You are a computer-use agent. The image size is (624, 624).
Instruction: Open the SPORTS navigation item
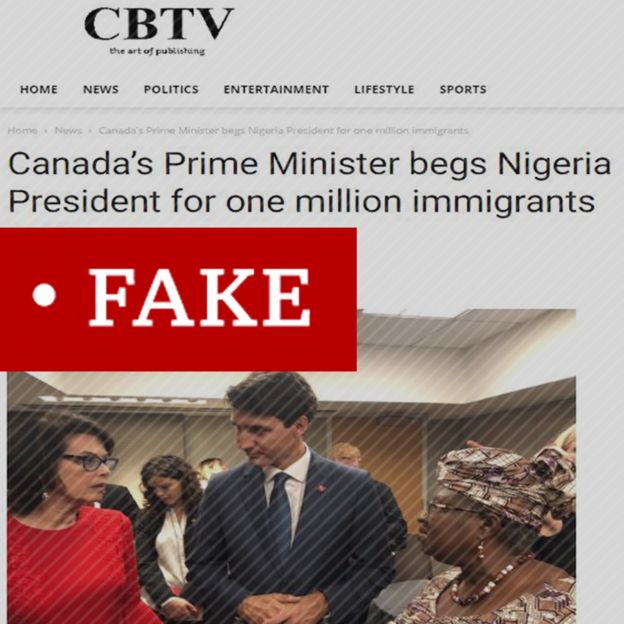coord(463,89)
